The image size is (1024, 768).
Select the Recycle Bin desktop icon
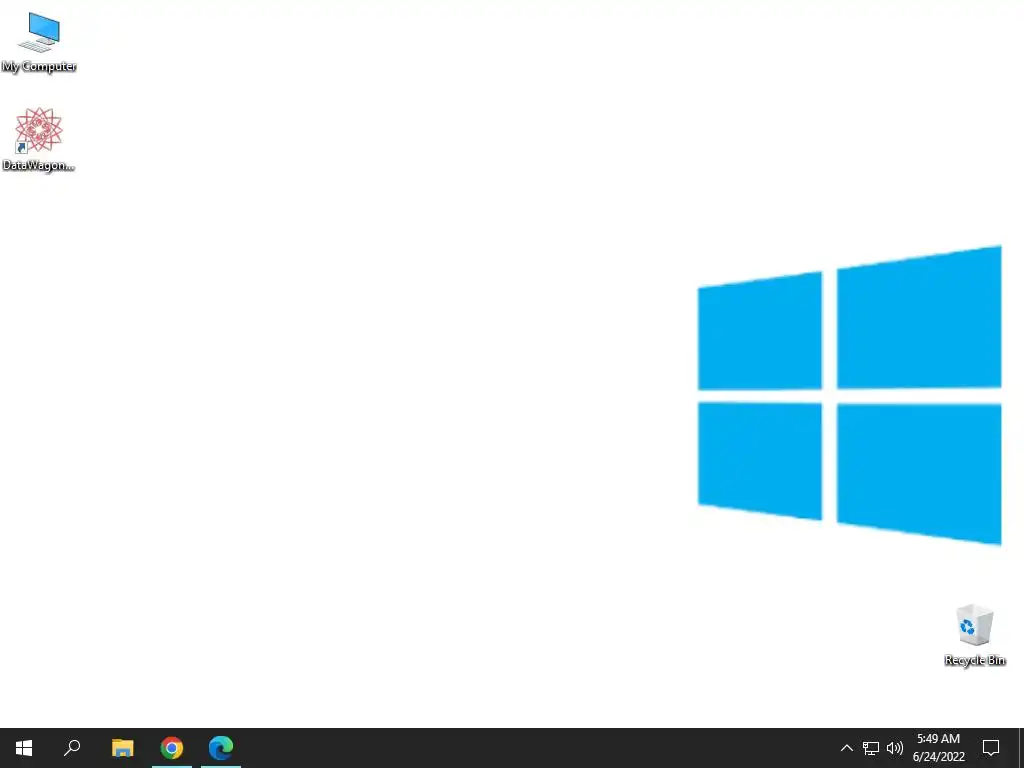click(x=974, y=635)
